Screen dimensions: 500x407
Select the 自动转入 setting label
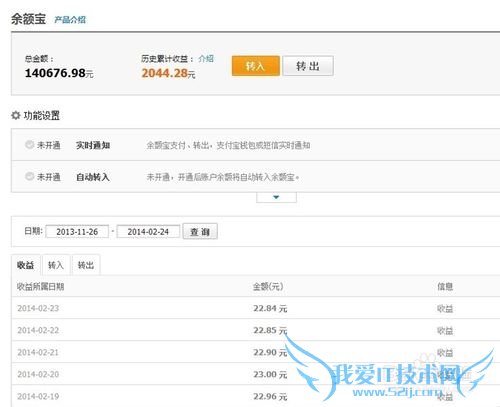click(93, 177)
